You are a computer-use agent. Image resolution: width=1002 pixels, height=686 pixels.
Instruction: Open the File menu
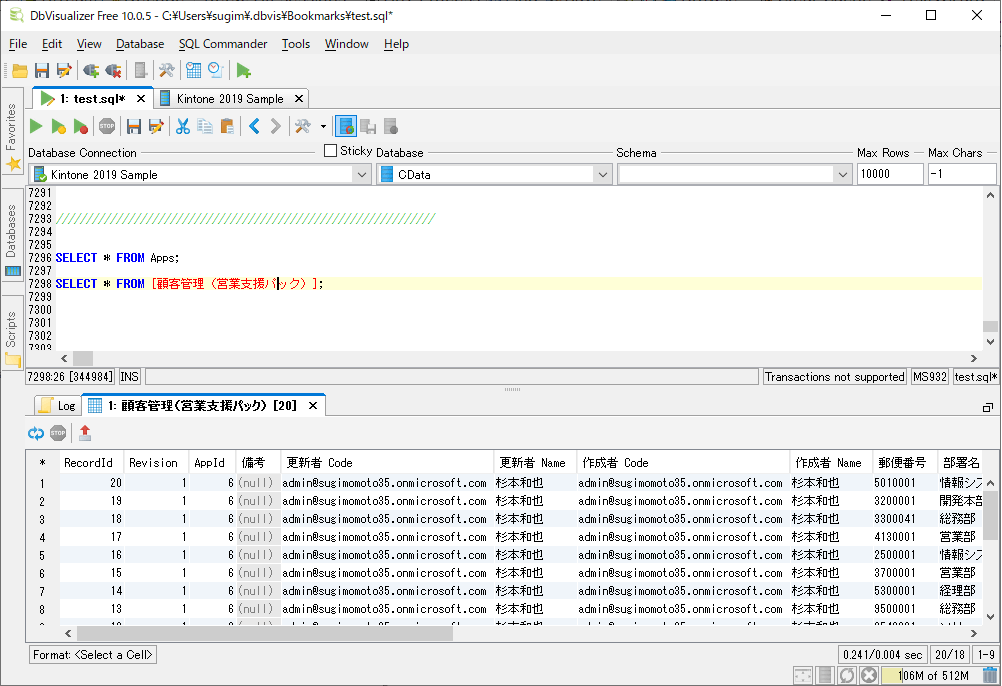click(x=18, y=44)
